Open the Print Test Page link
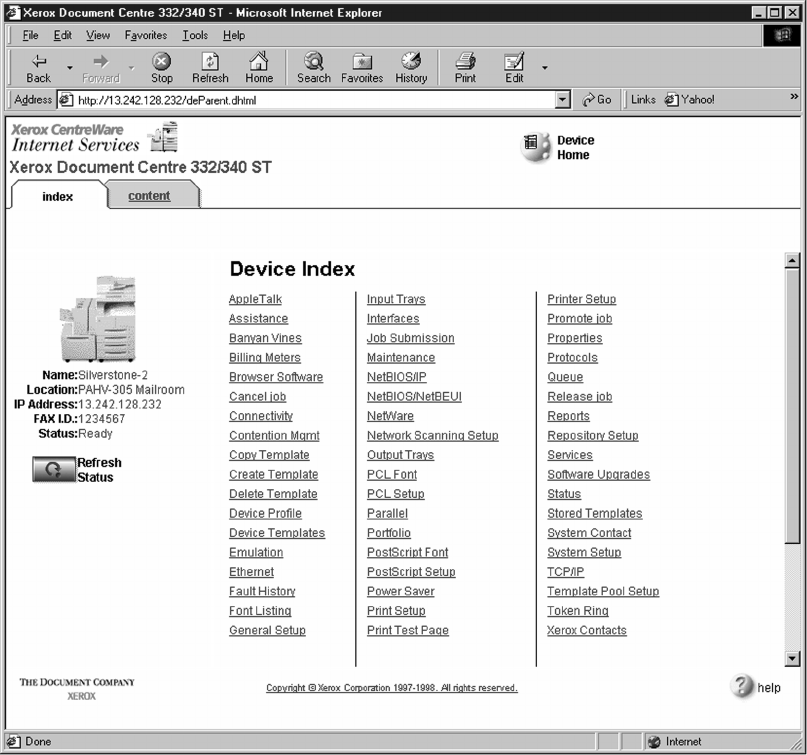The height and width of the screenshot is (755, 807). pos(408,630)
